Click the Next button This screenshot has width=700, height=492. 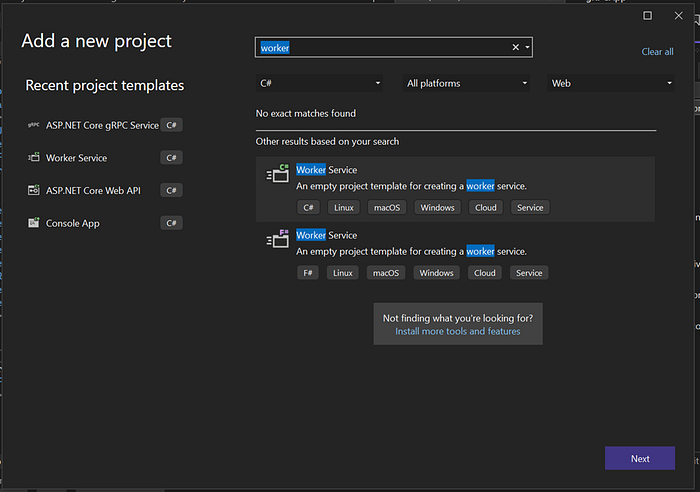(x=640, y=458)
